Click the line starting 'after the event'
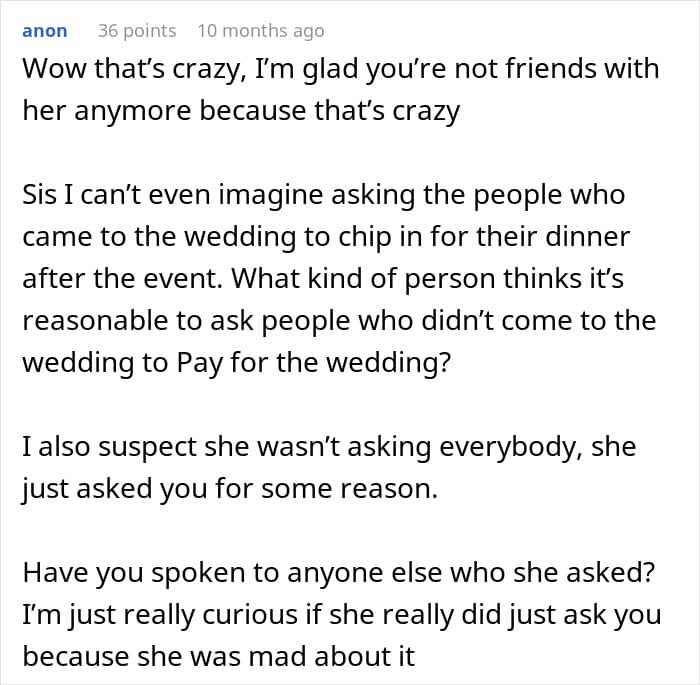 click(323, 279)
